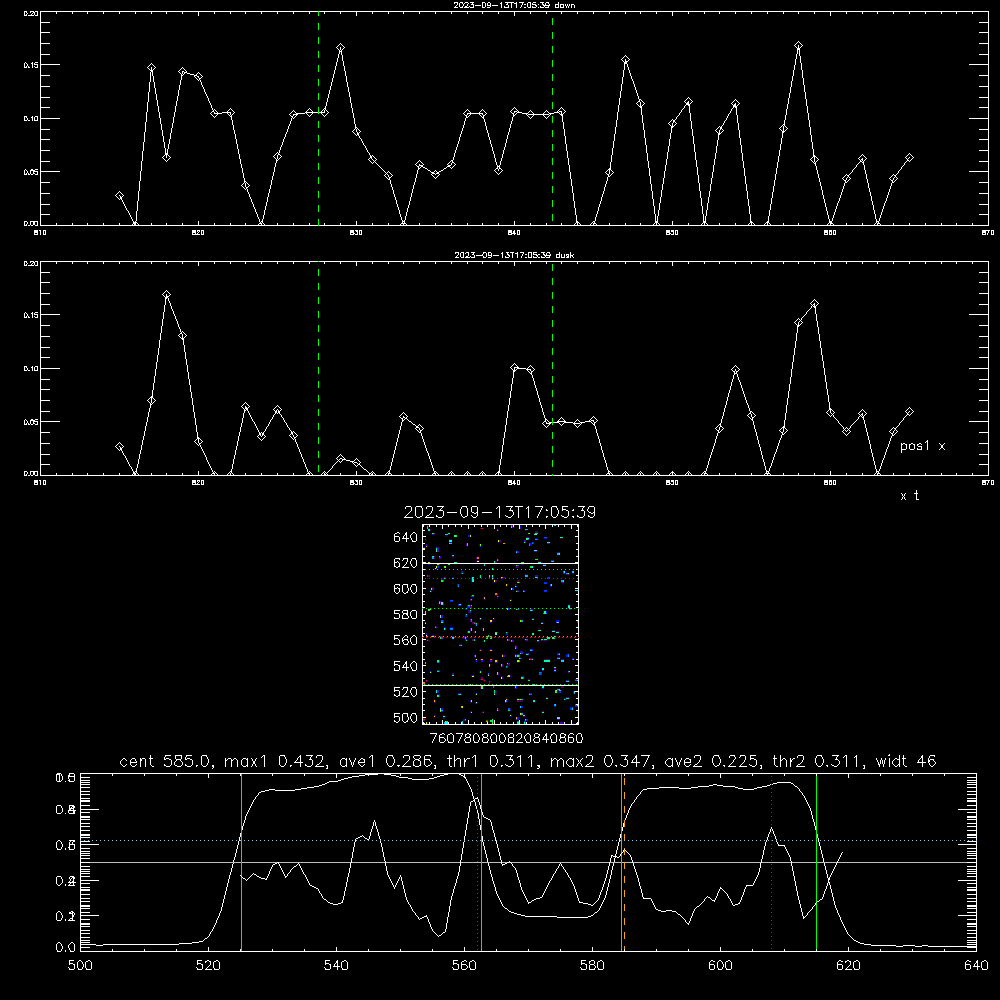Click the image y-axis label 640
1000x1000 pixels.
[406, 538]
